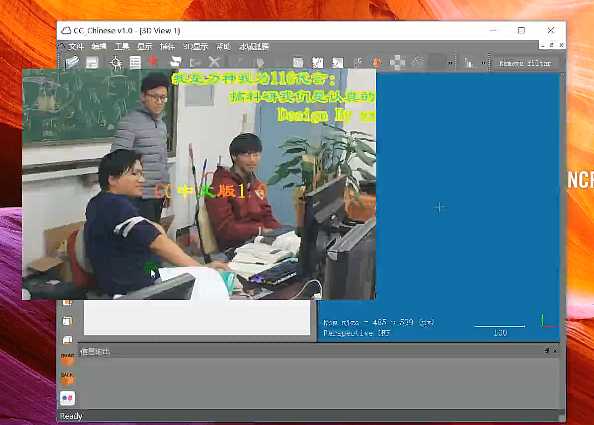Click the small grey icon left of orange icon
Image resolution: width=594 pixels, height=425 pixels.
358,62
